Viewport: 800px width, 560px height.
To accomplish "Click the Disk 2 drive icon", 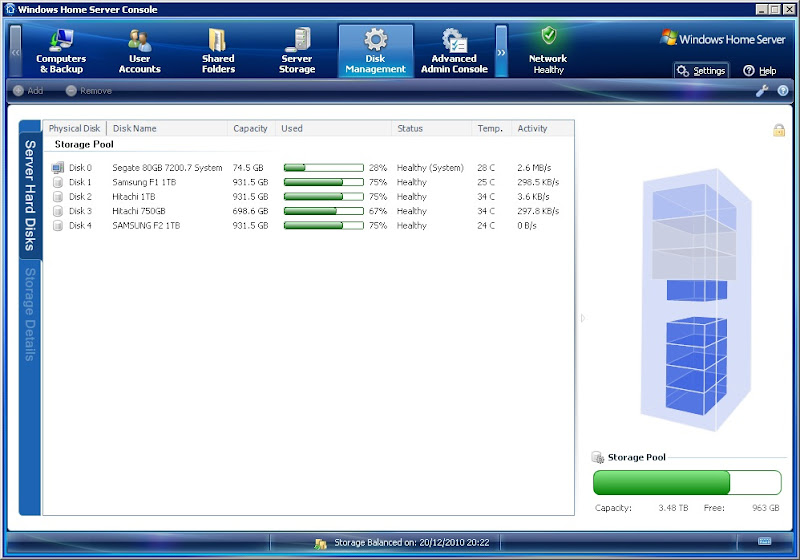I will pyautogui.click(x=58, y=196).
